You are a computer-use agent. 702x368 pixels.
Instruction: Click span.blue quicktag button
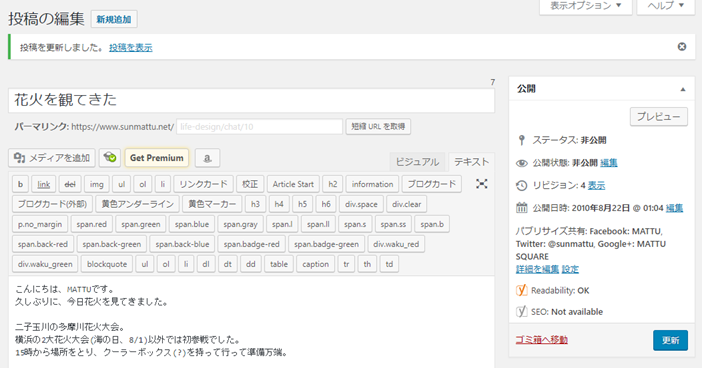(x=192, y=224)
